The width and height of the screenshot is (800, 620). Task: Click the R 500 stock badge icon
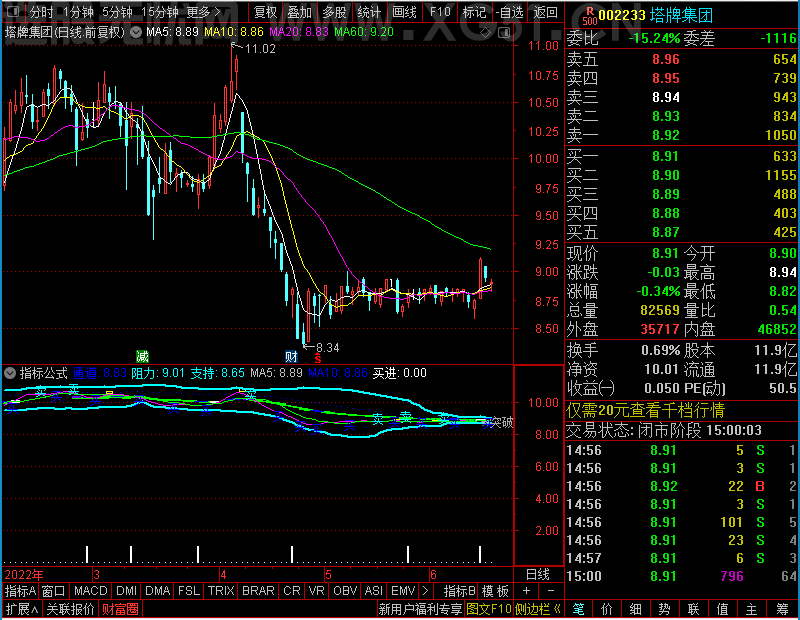point(589,16)
